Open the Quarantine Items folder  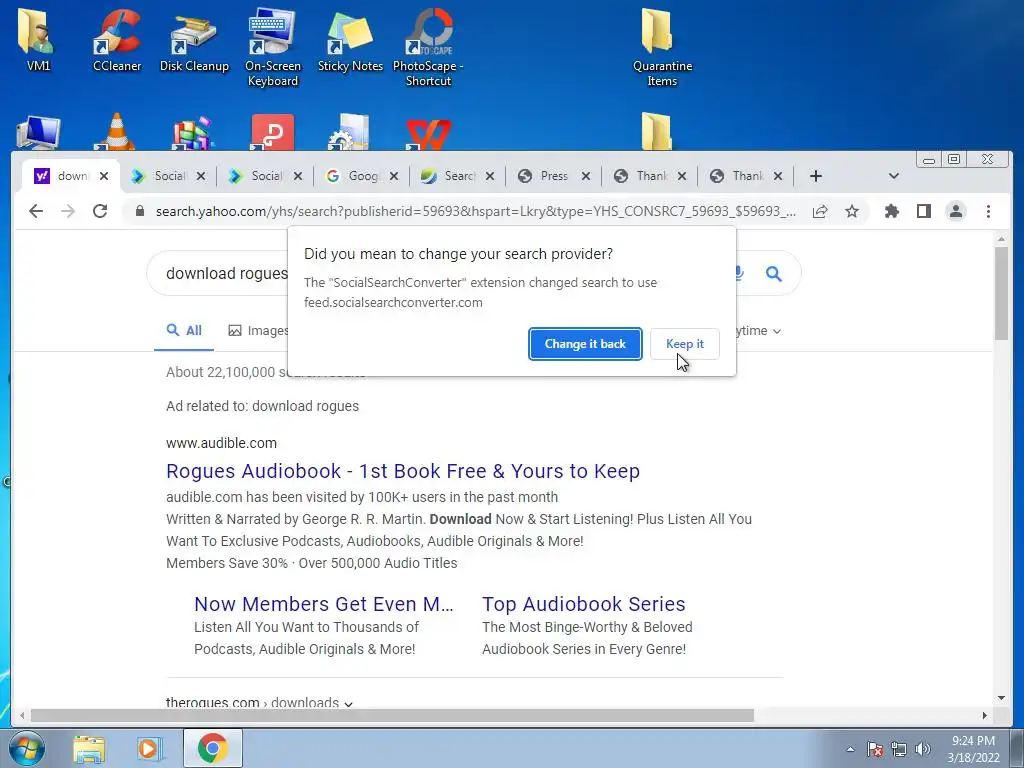[662, 47]
